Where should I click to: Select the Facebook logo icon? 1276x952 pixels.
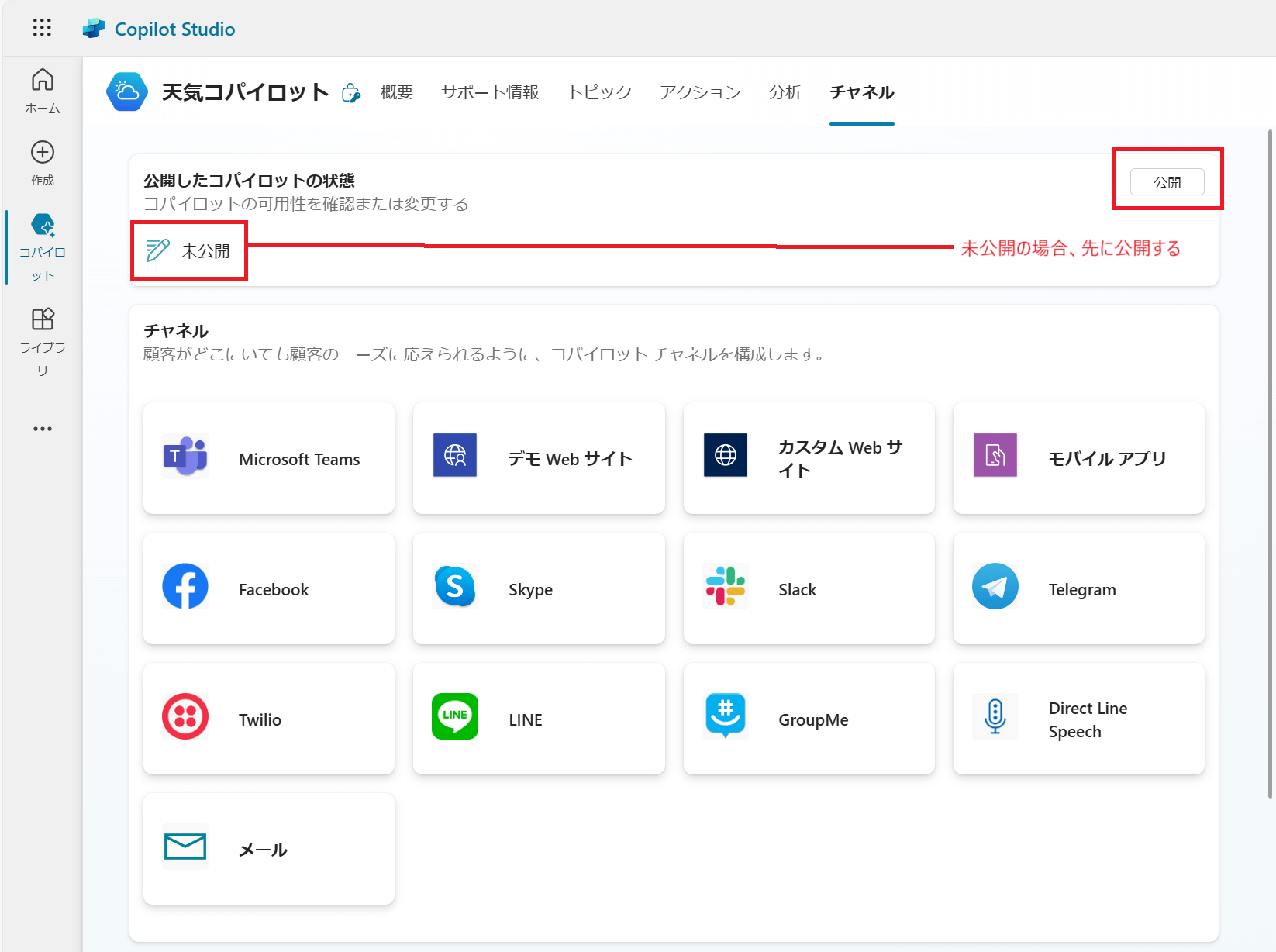185,586
